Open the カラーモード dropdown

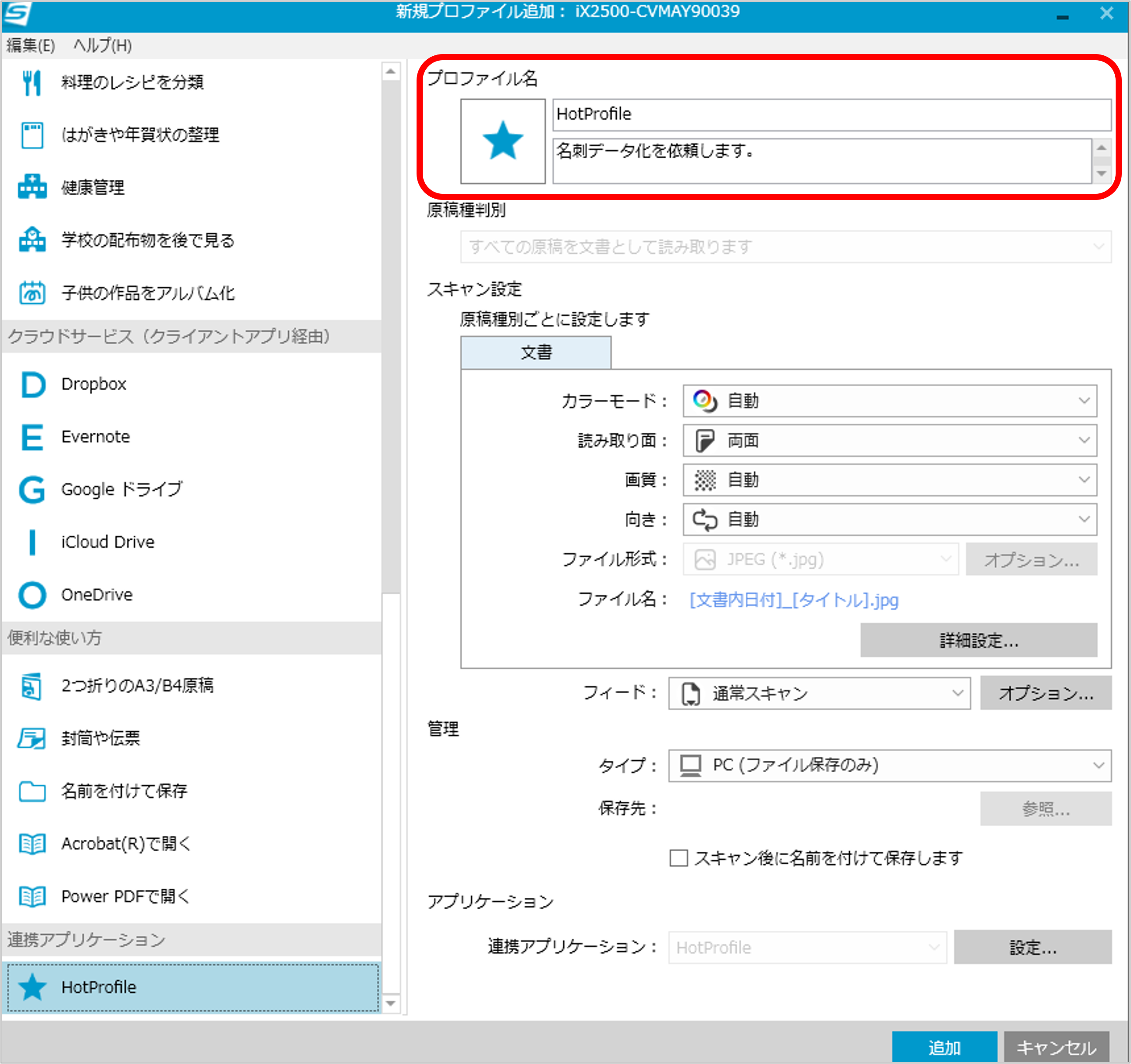click(x=890, y=401)
